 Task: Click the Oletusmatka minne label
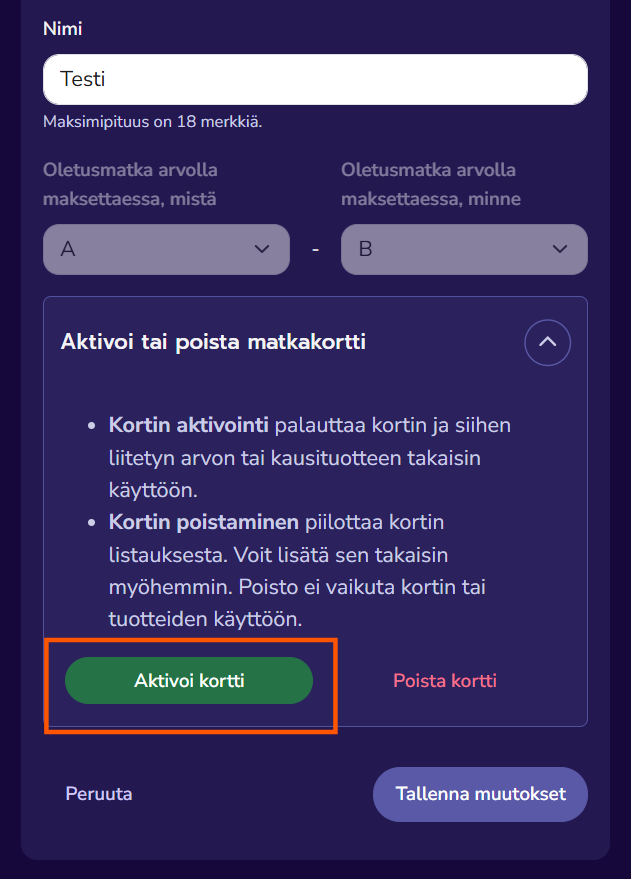pos(430,184)
